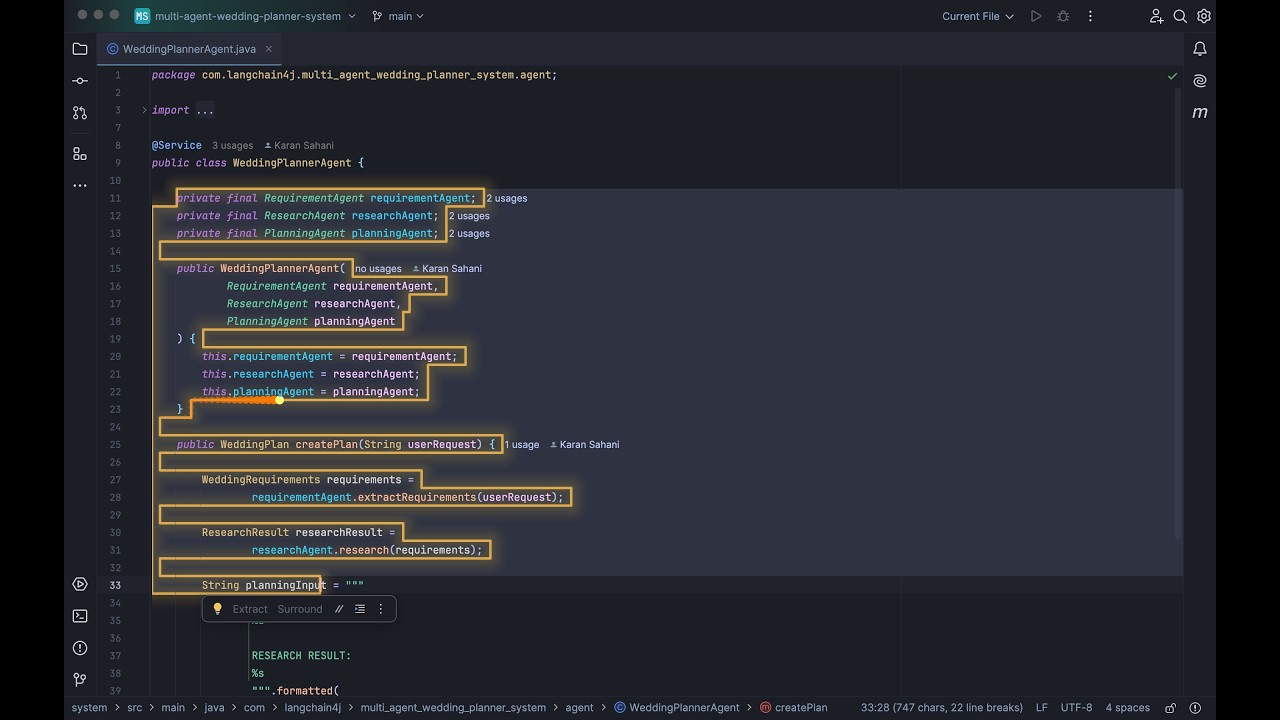The image size is (1280, 720).
Task: Click the Extract button in floating toolbar
Action: pyautogui.click(x=250, y=609)
